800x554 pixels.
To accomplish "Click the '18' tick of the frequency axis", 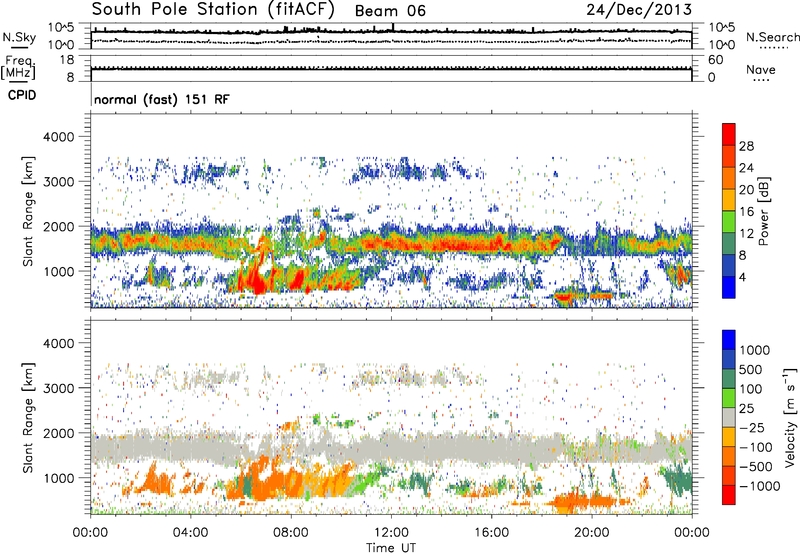I will (67, 60).
